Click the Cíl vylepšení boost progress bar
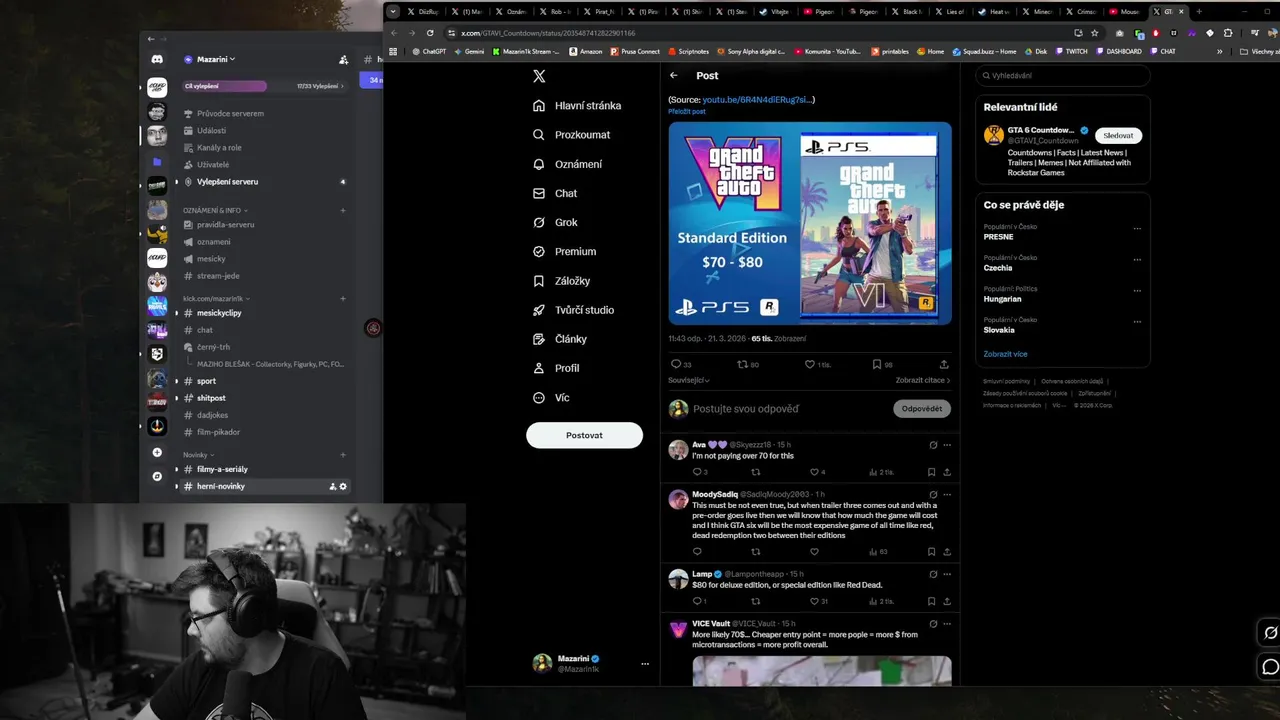The height and width of the screenshot is (720, 1280). [263, 86]
